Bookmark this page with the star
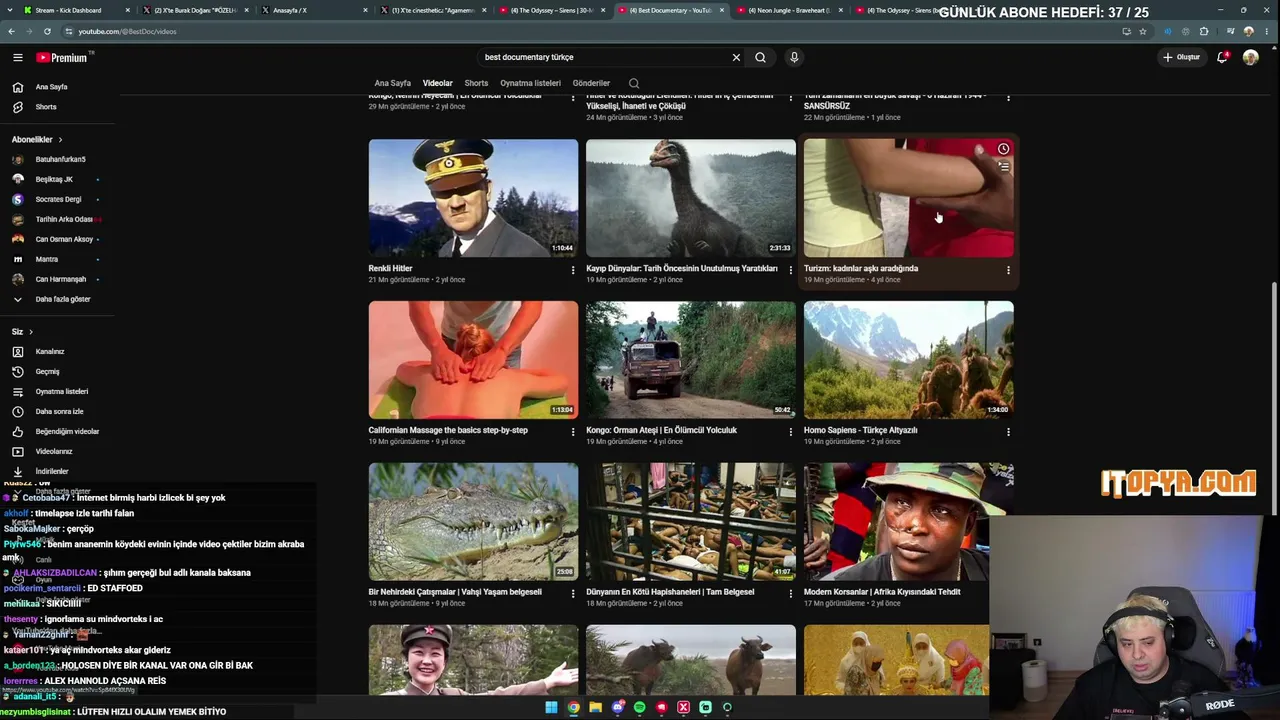This screenshot has width=1280, height=720. click(x=1142, y=31)
